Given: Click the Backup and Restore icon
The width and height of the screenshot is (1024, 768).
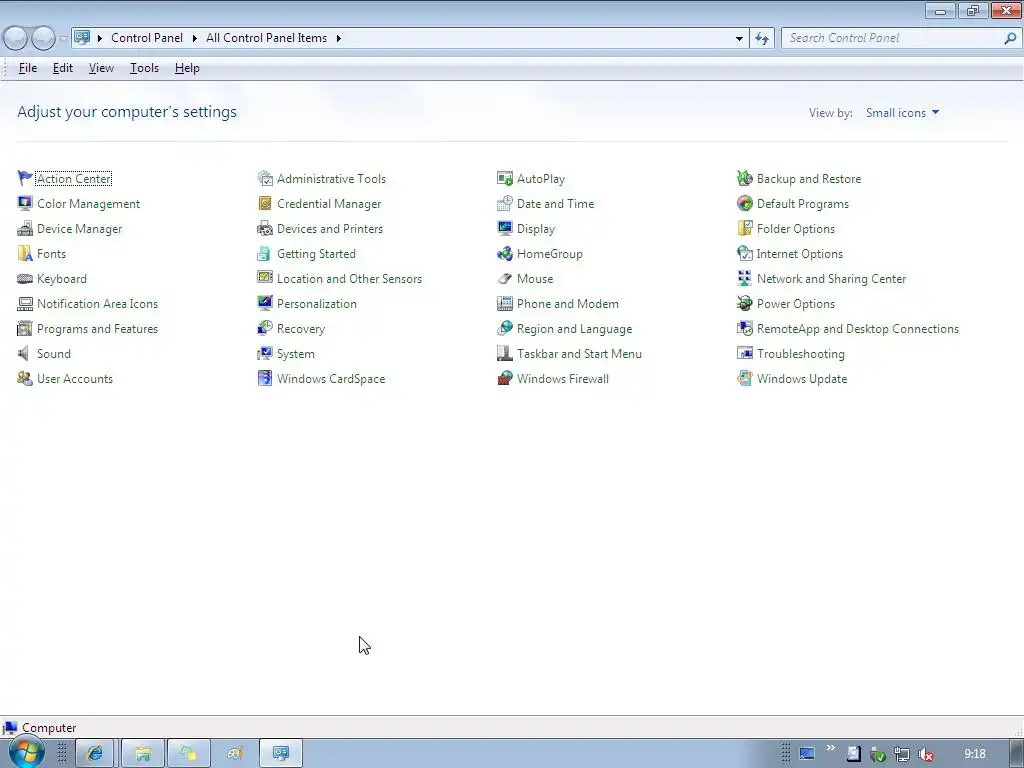Looking at the screenshot, I should [744, 178].
